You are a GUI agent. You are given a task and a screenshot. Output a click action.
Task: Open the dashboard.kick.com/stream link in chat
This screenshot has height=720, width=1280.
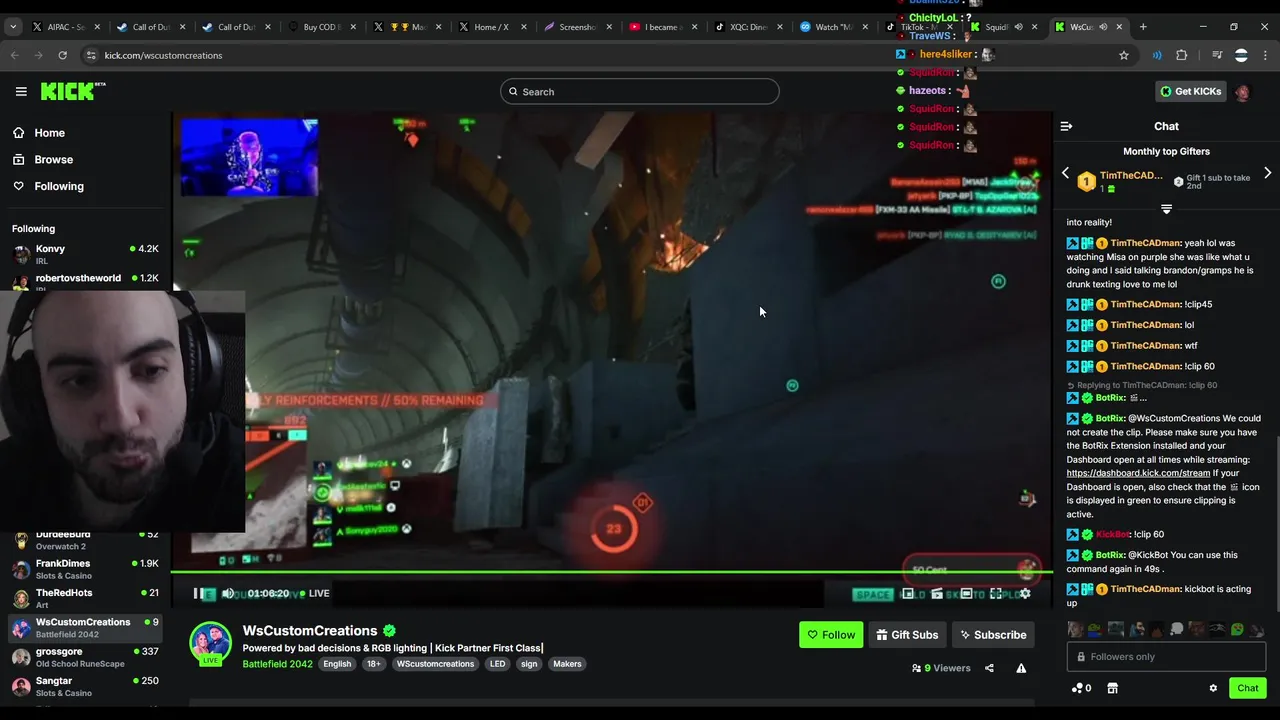point(1138,473)
